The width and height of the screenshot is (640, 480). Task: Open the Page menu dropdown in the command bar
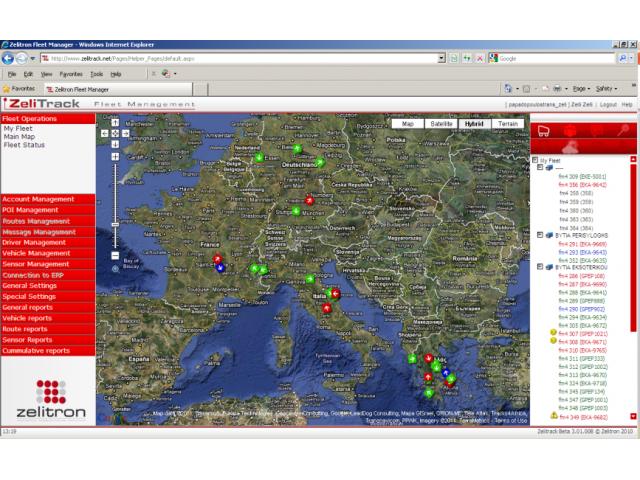(581, 89)
